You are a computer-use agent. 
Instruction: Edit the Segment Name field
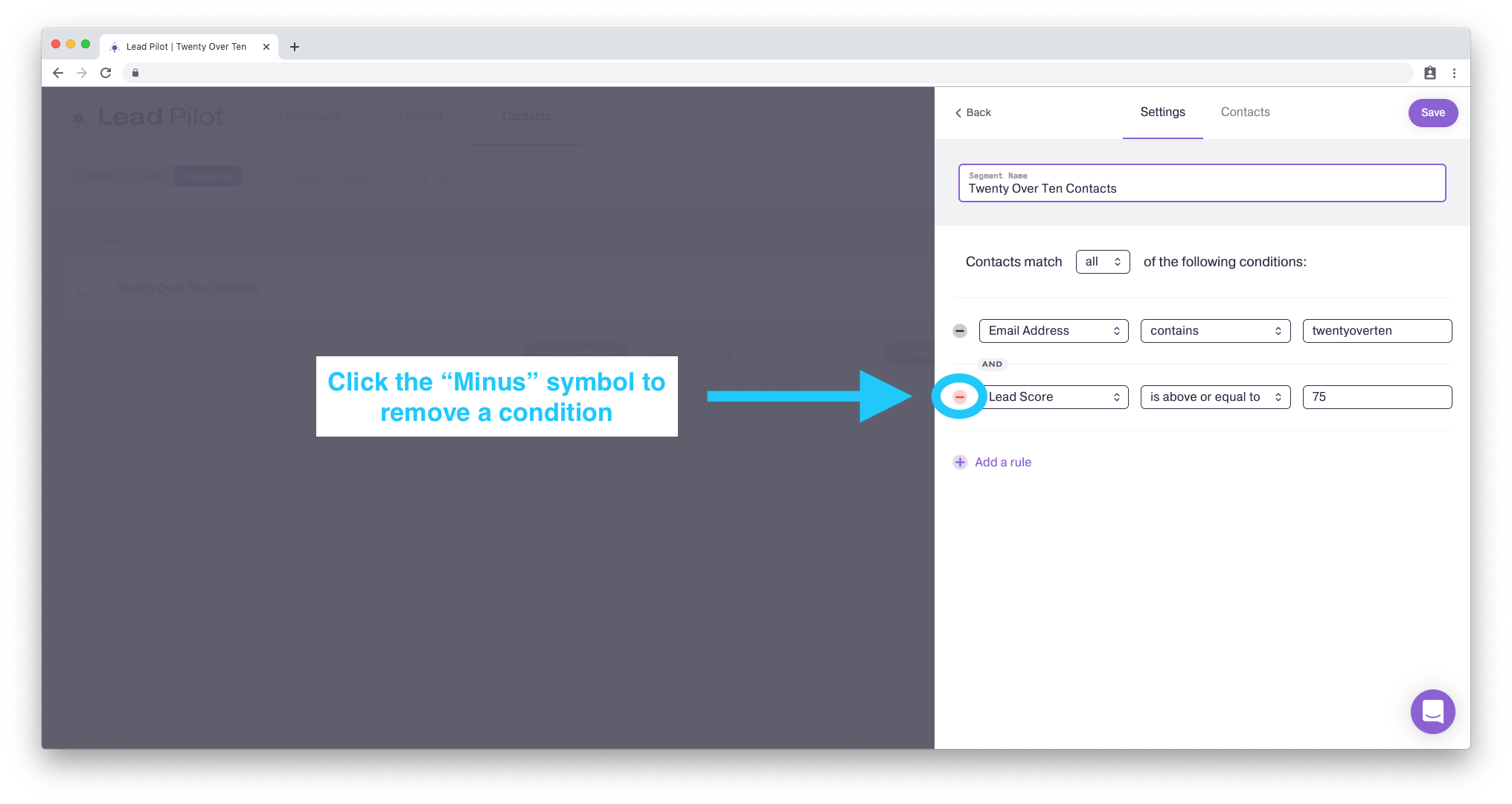coord(1202,183)
